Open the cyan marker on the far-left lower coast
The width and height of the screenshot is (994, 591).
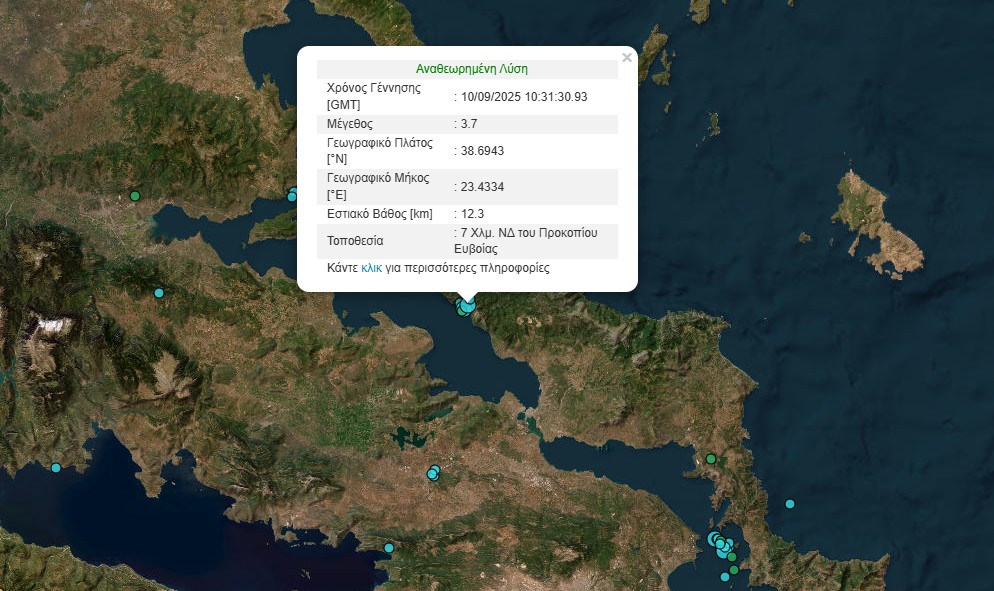point(56,468)
